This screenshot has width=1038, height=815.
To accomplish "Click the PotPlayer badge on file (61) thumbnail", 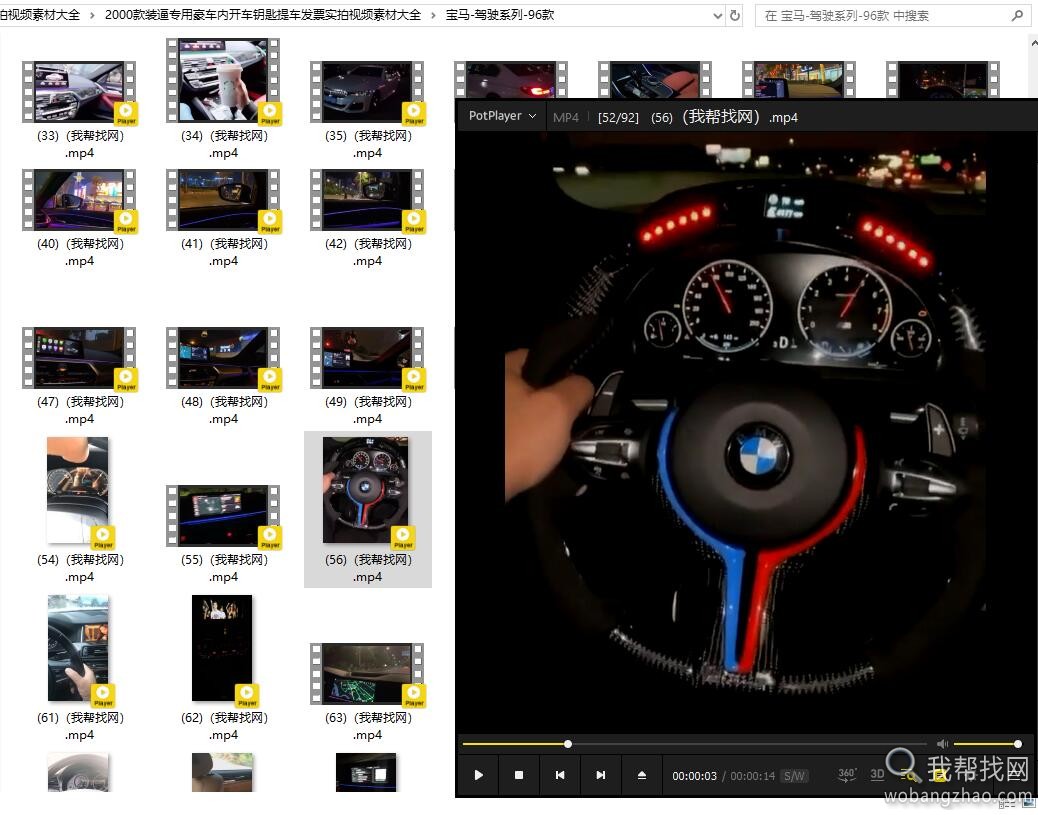I will pyautogui.click(x=103, y=695).
